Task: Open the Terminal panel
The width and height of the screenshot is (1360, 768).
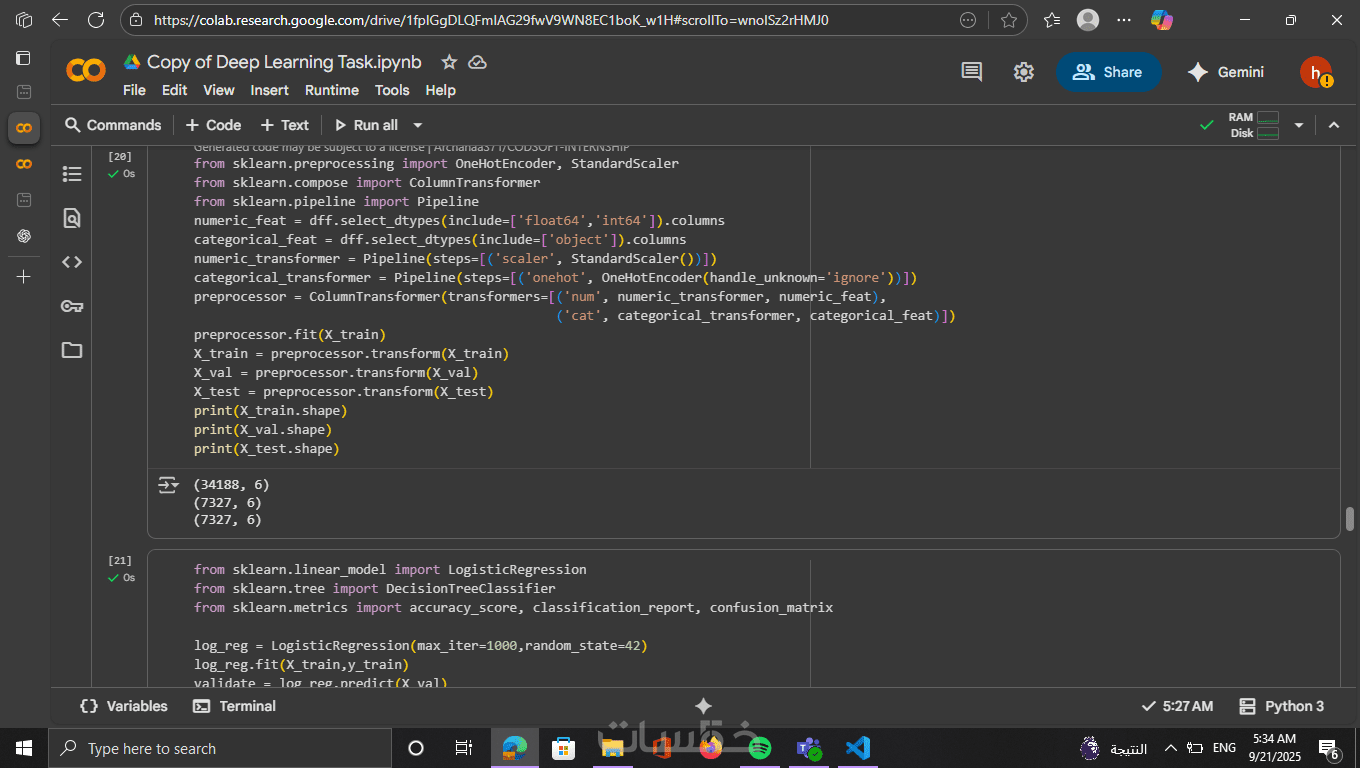Action: tap(234, 706)
